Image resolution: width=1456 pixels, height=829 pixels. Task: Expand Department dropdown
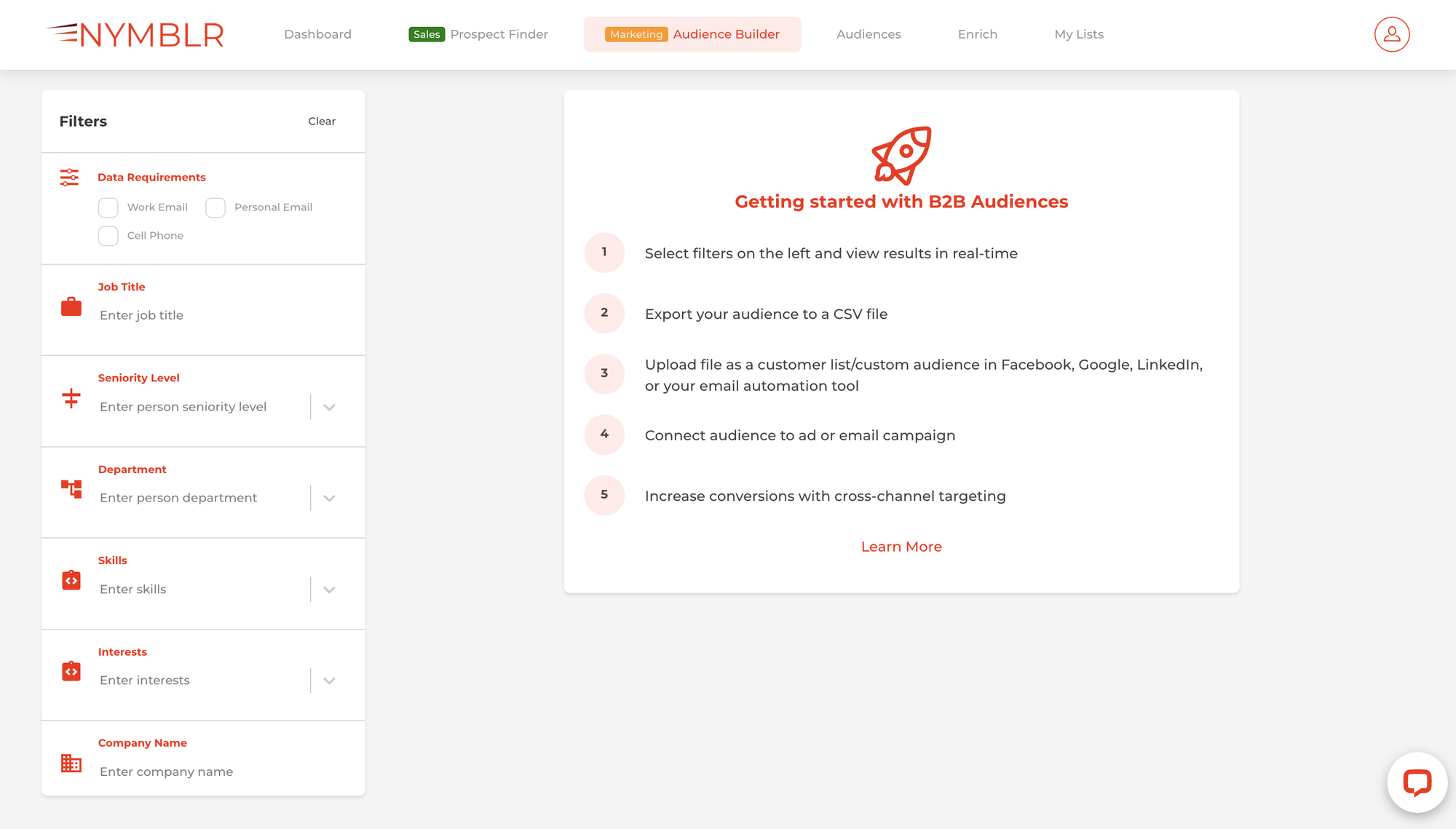[329, 498]
